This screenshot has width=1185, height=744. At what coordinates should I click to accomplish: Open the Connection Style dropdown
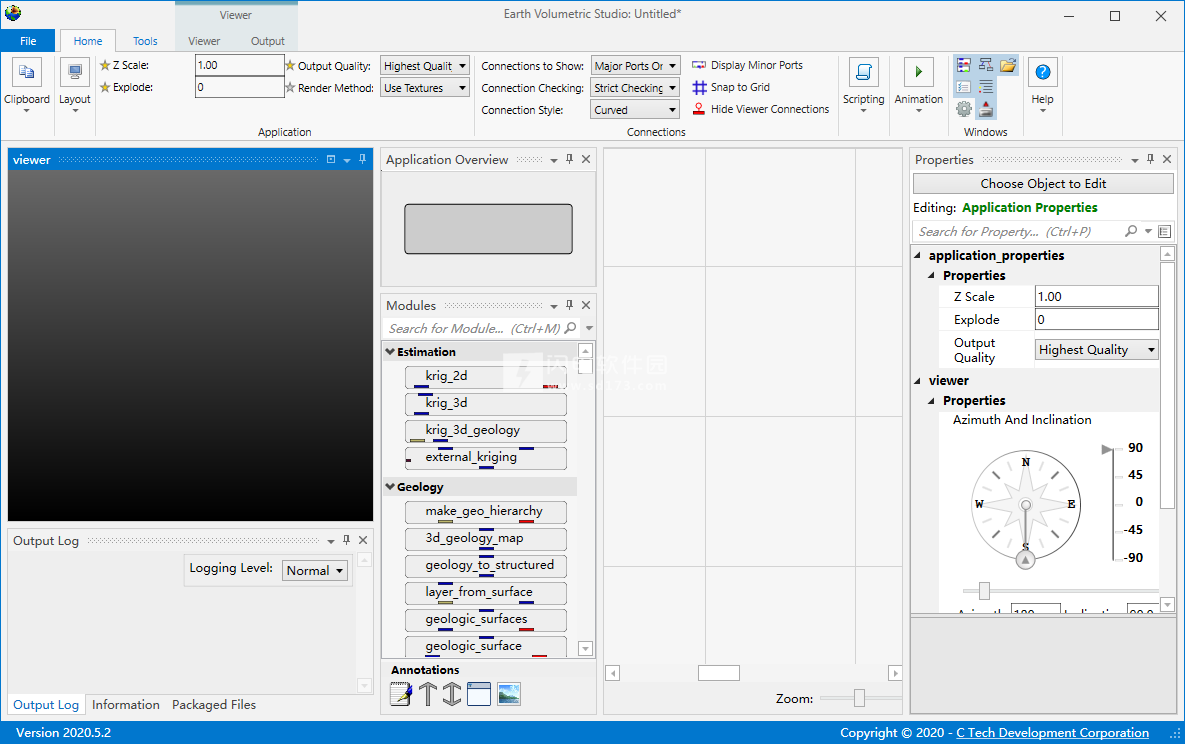click(635, 110)
